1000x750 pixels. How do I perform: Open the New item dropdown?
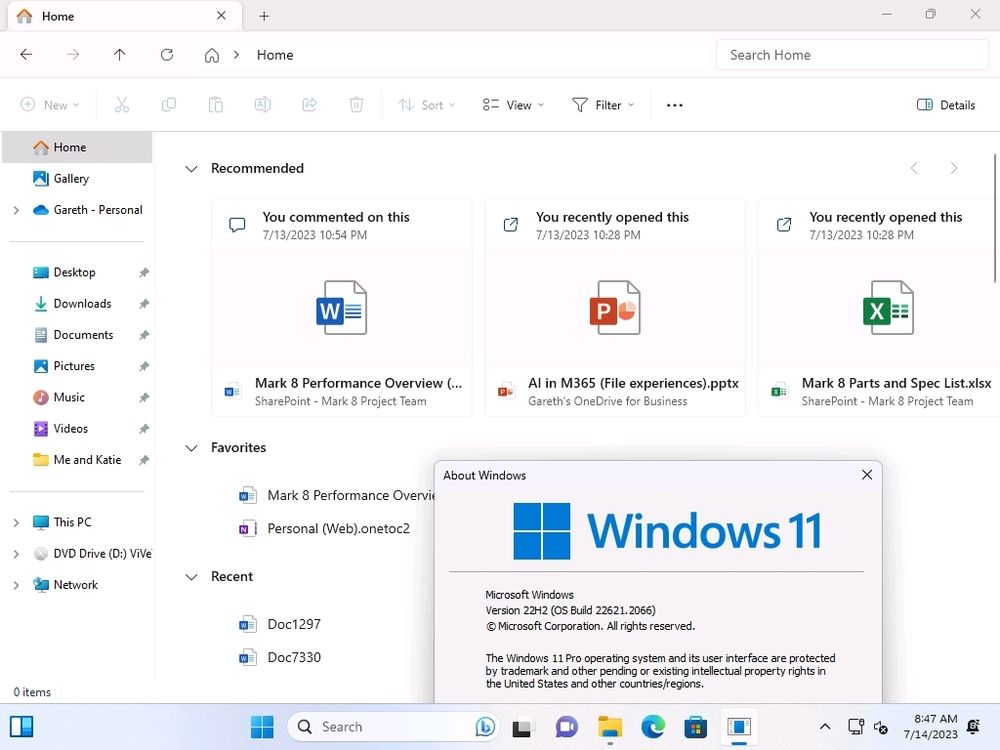(50, 105)
